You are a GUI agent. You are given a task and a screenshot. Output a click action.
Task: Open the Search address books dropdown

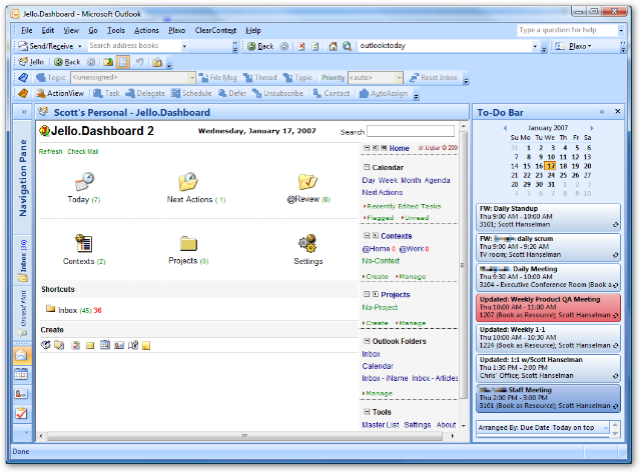pos(184,46)
